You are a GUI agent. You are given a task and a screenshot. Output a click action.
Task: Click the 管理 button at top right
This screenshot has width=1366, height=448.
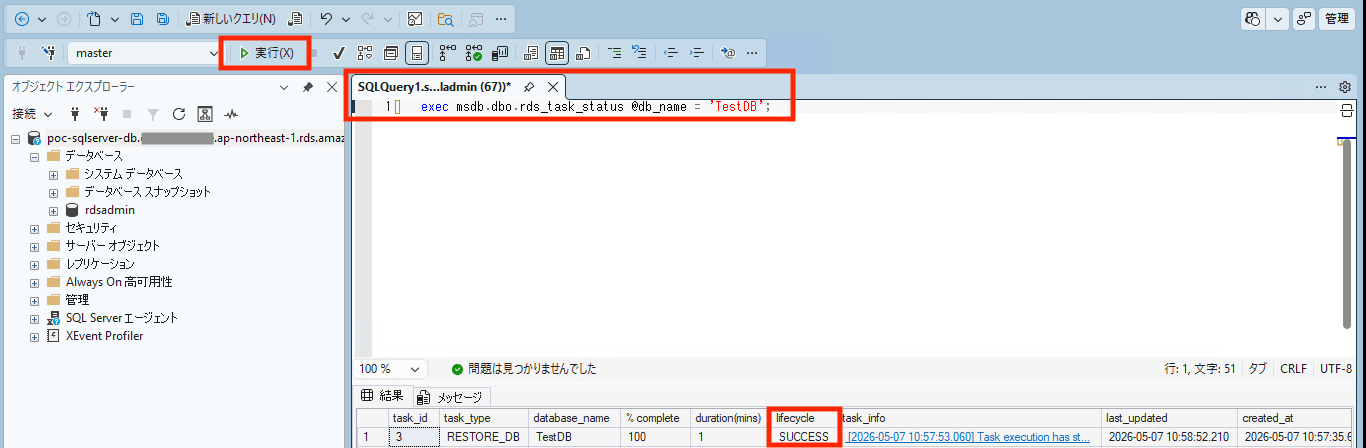1336,19
